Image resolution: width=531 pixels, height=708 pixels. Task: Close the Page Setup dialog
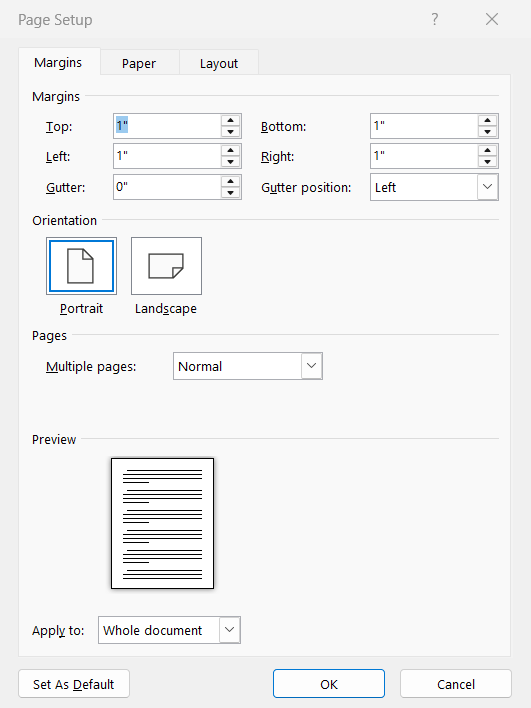492,19
